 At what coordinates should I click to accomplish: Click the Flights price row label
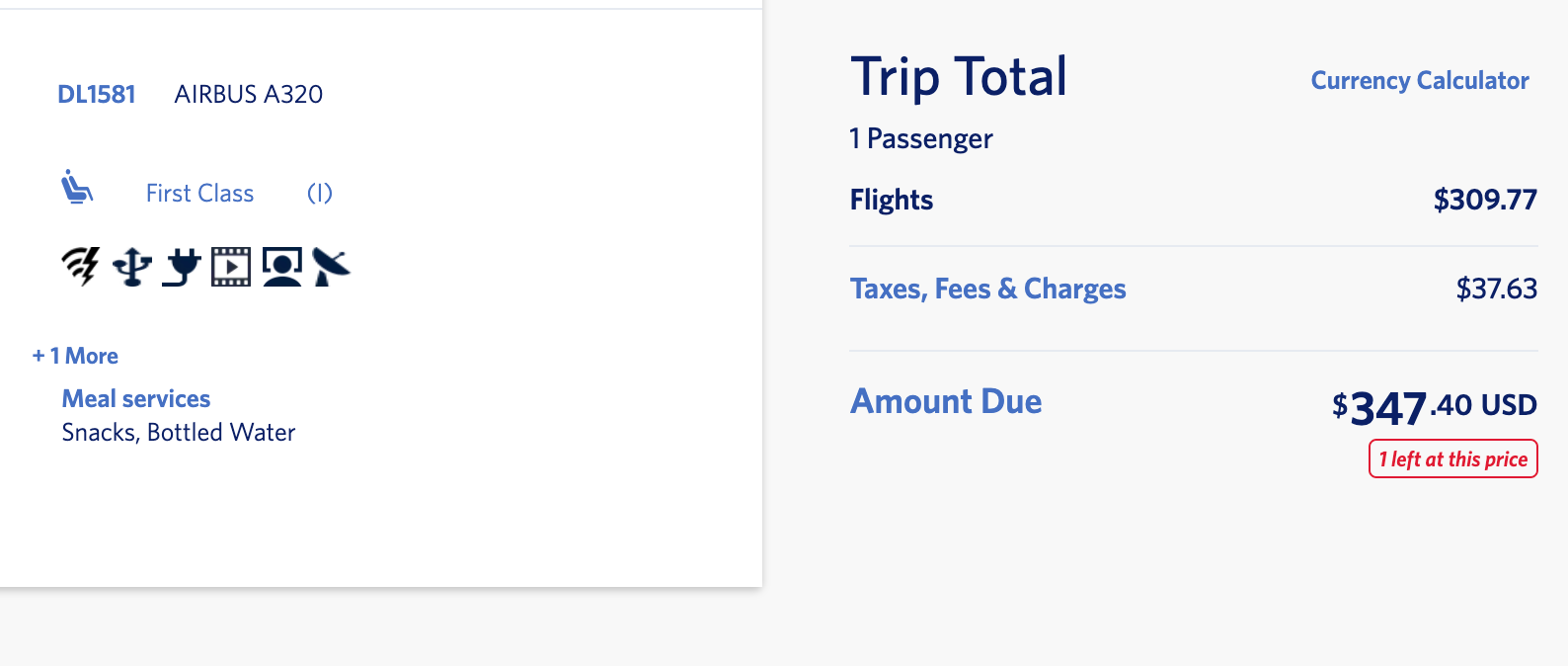click(892, 200)
